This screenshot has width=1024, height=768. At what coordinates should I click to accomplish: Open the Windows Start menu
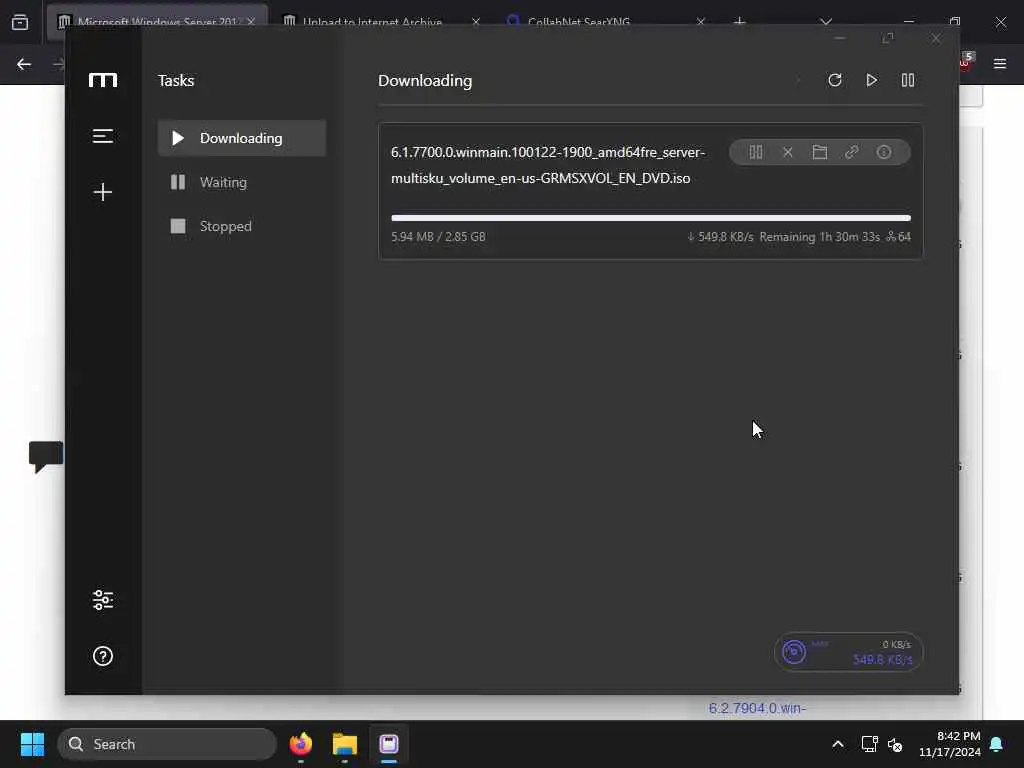pos(32,744)
